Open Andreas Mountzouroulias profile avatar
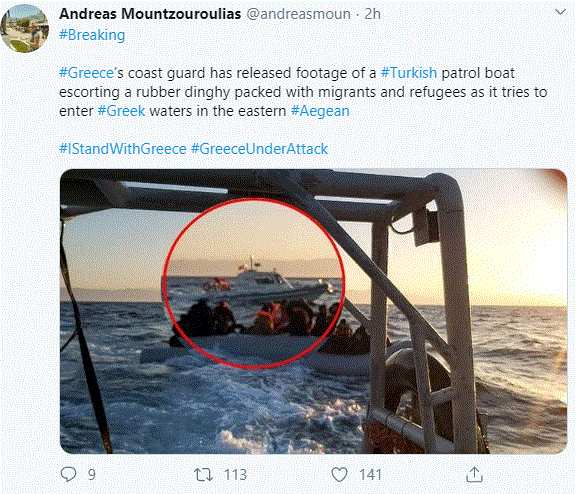This screenshot has height=494, width=576. coord(24,28)
